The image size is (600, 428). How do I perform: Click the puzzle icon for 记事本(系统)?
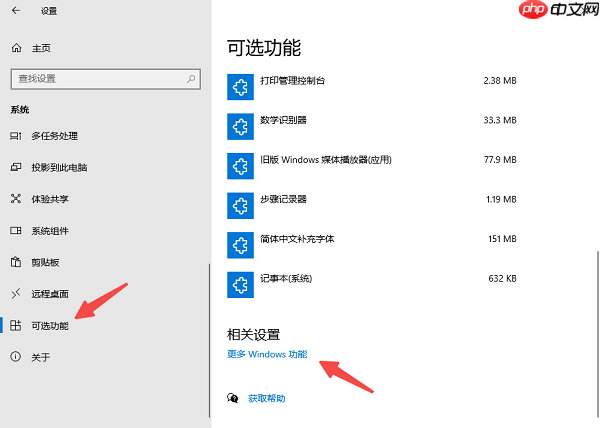tap(240, 285)
